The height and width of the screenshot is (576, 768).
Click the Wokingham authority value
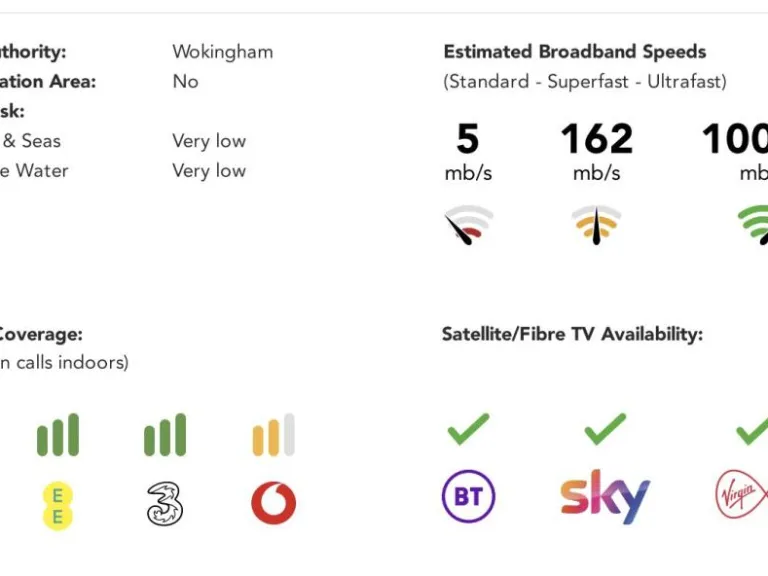point(222,52)
